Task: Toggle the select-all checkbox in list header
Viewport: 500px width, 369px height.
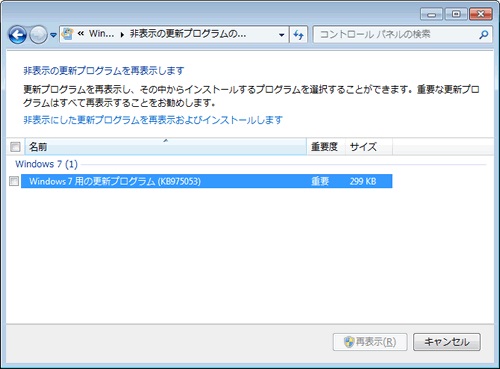Action: [15, 147]
